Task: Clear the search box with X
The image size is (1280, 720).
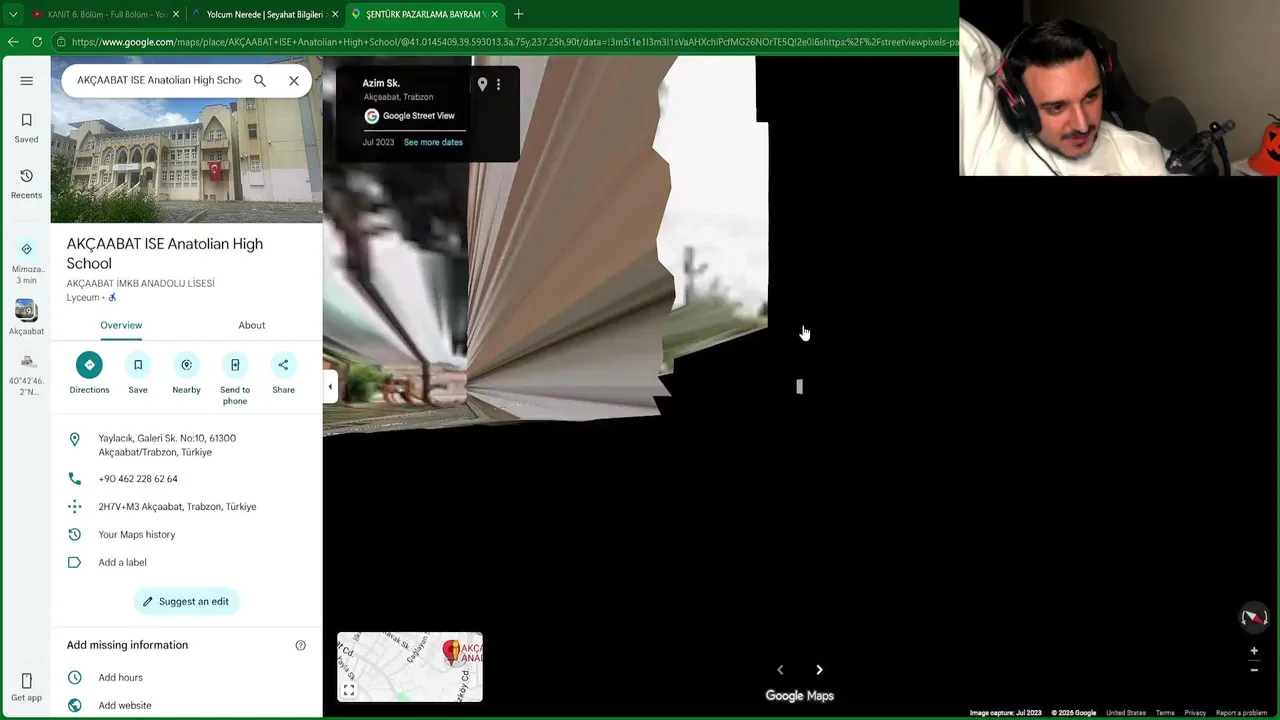Action: pos(294,80)
